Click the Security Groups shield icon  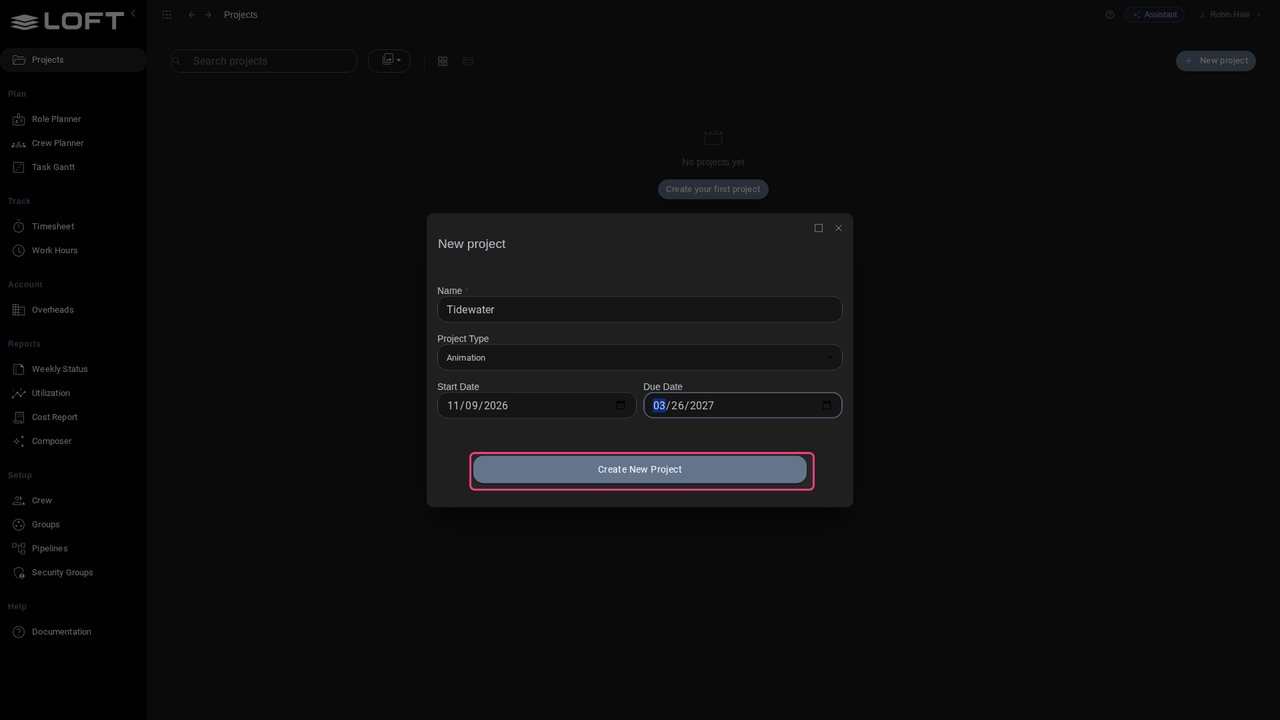point(18,572)
